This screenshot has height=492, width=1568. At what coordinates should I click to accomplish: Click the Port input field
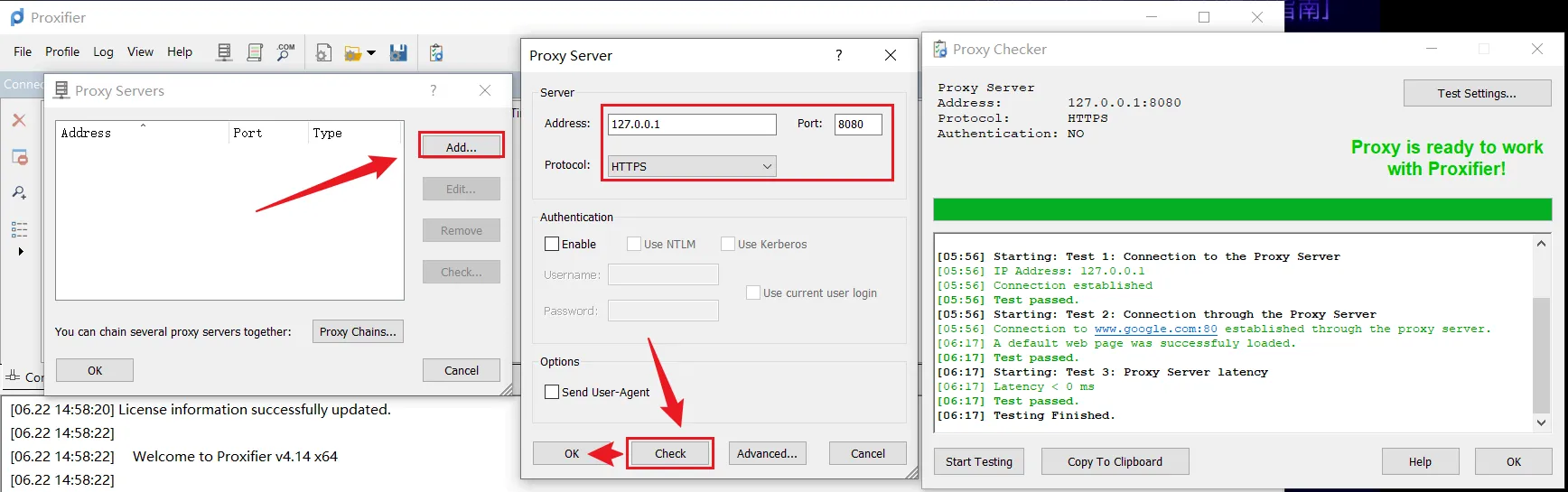(x=858, y=124)
